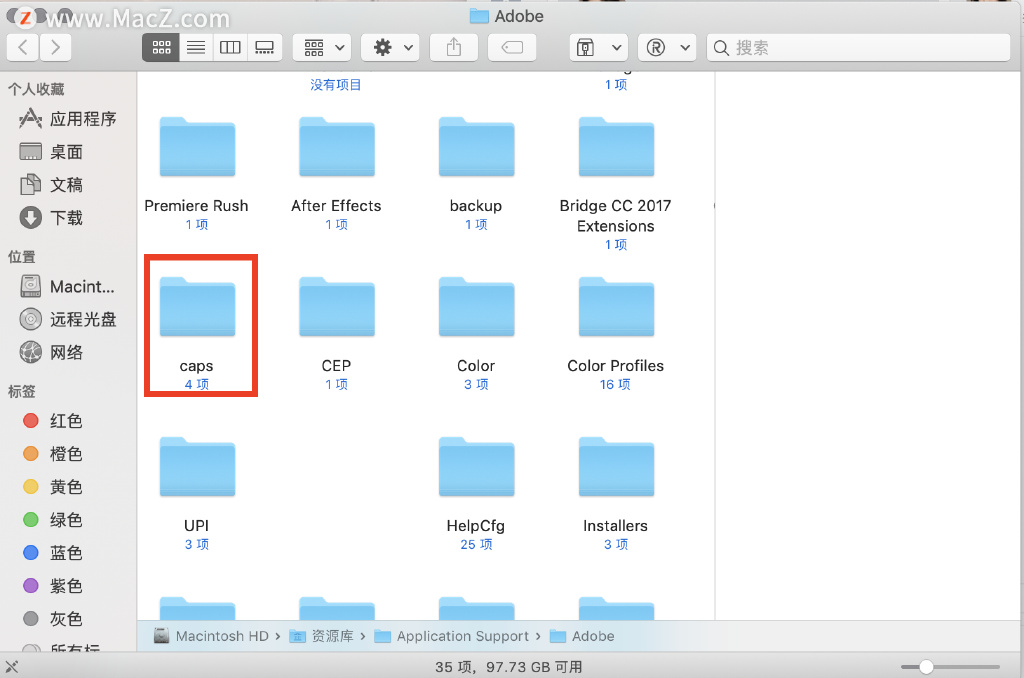Open the dropdown left of the R dropdown

[599, 47]
